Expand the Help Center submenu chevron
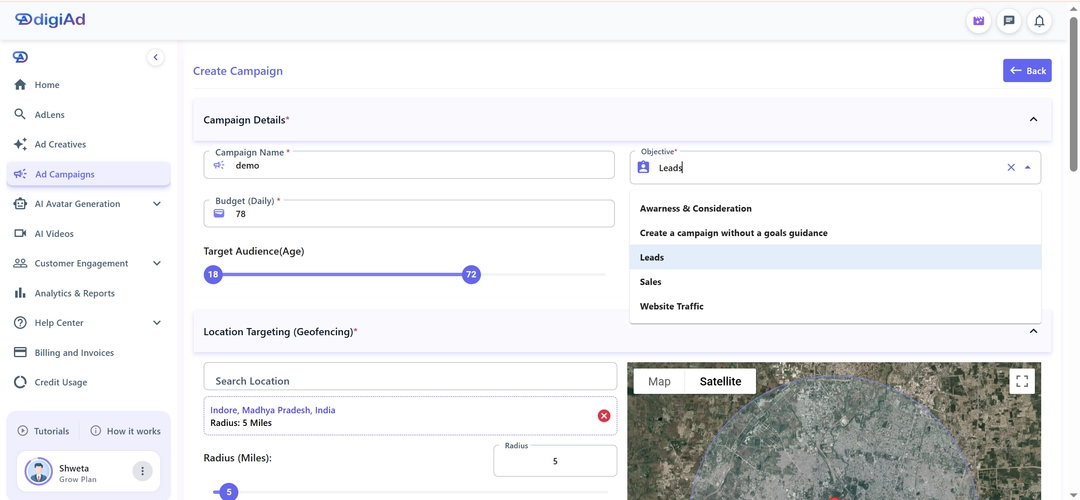Screen dimensions: 1080x500 (x=157, y=322)
